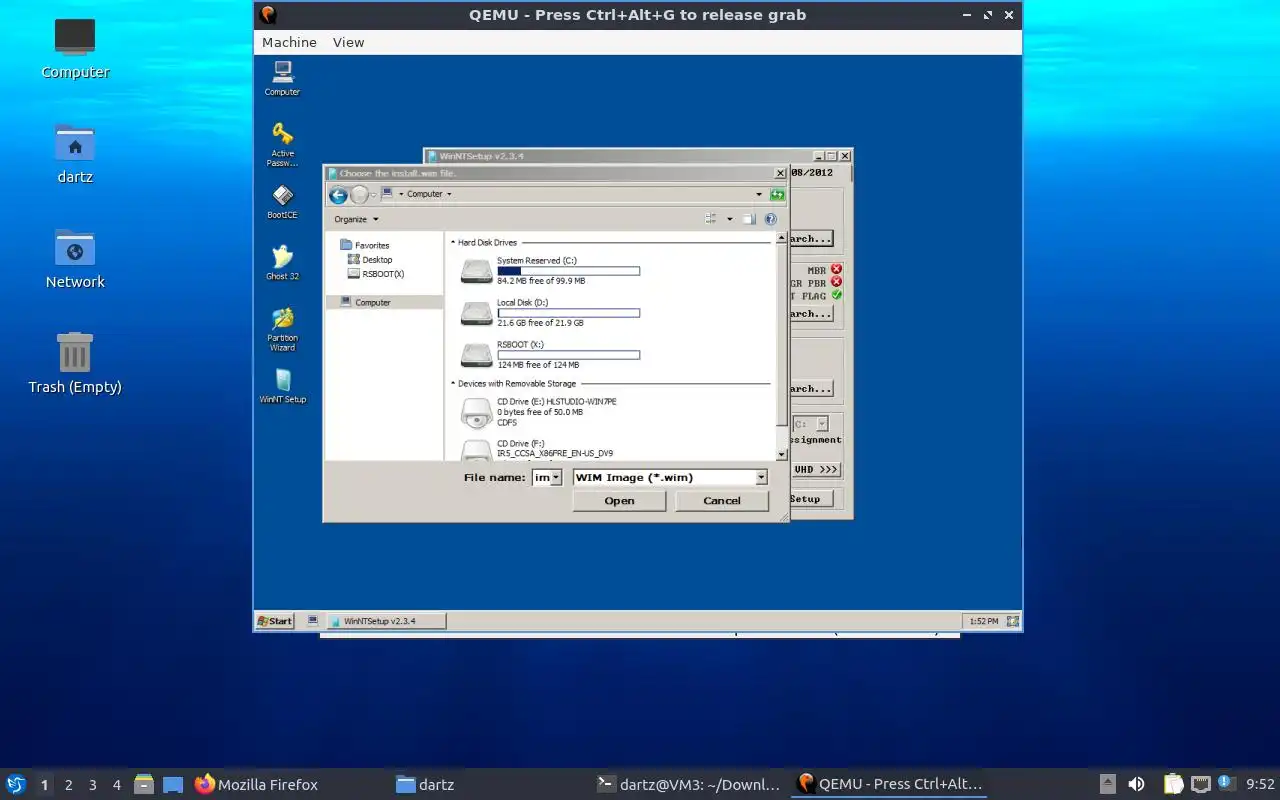The width and height of the screenshot is (1280, 800).
Task: Click '0 bytes free of 50.0 MB' text
Action: pos(540,412)
